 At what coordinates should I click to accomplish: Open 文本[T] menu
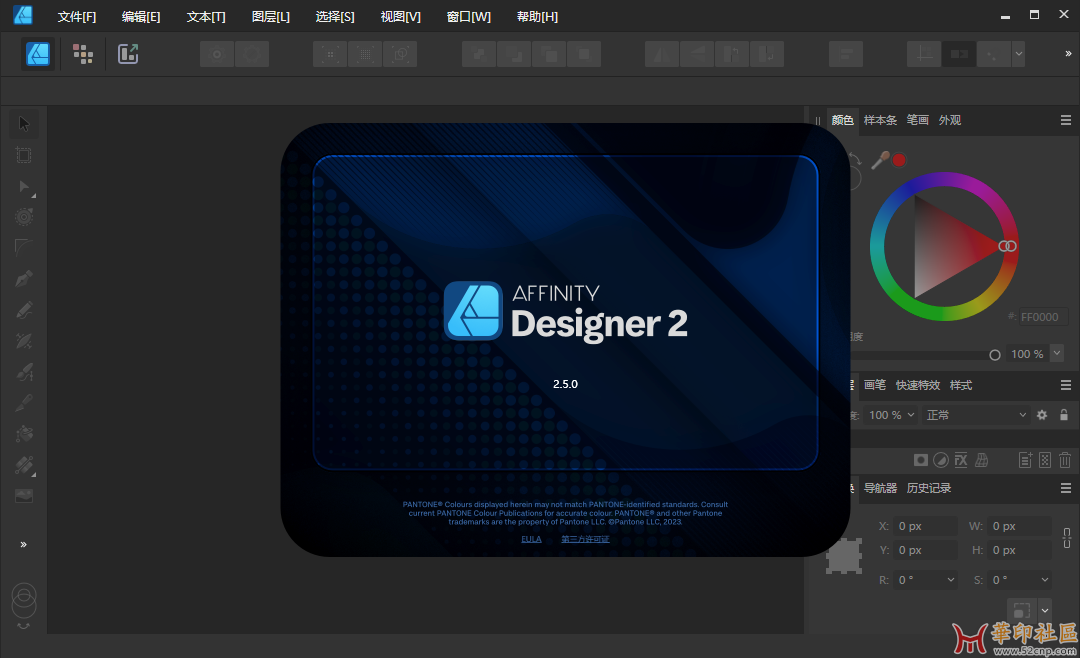click(x=206, y=17)
